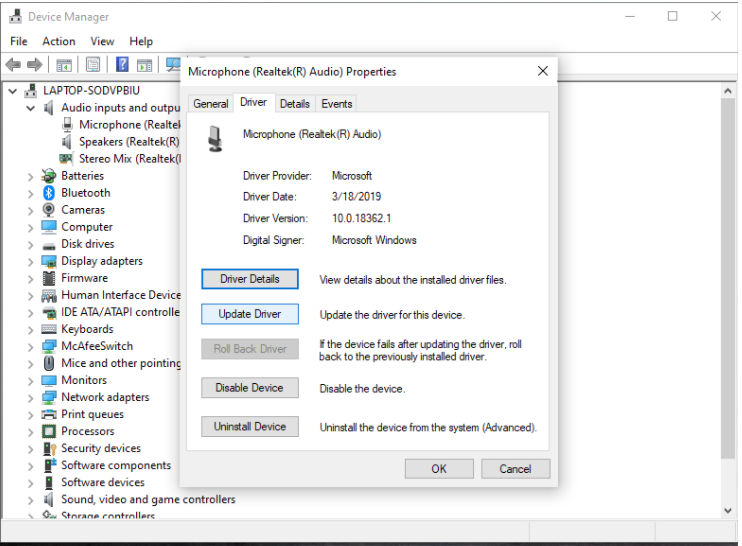Image resolution: width=742 pixels, height=546 pixels.
Task: Expand the Processors category
Action: [x=30, y=432]
